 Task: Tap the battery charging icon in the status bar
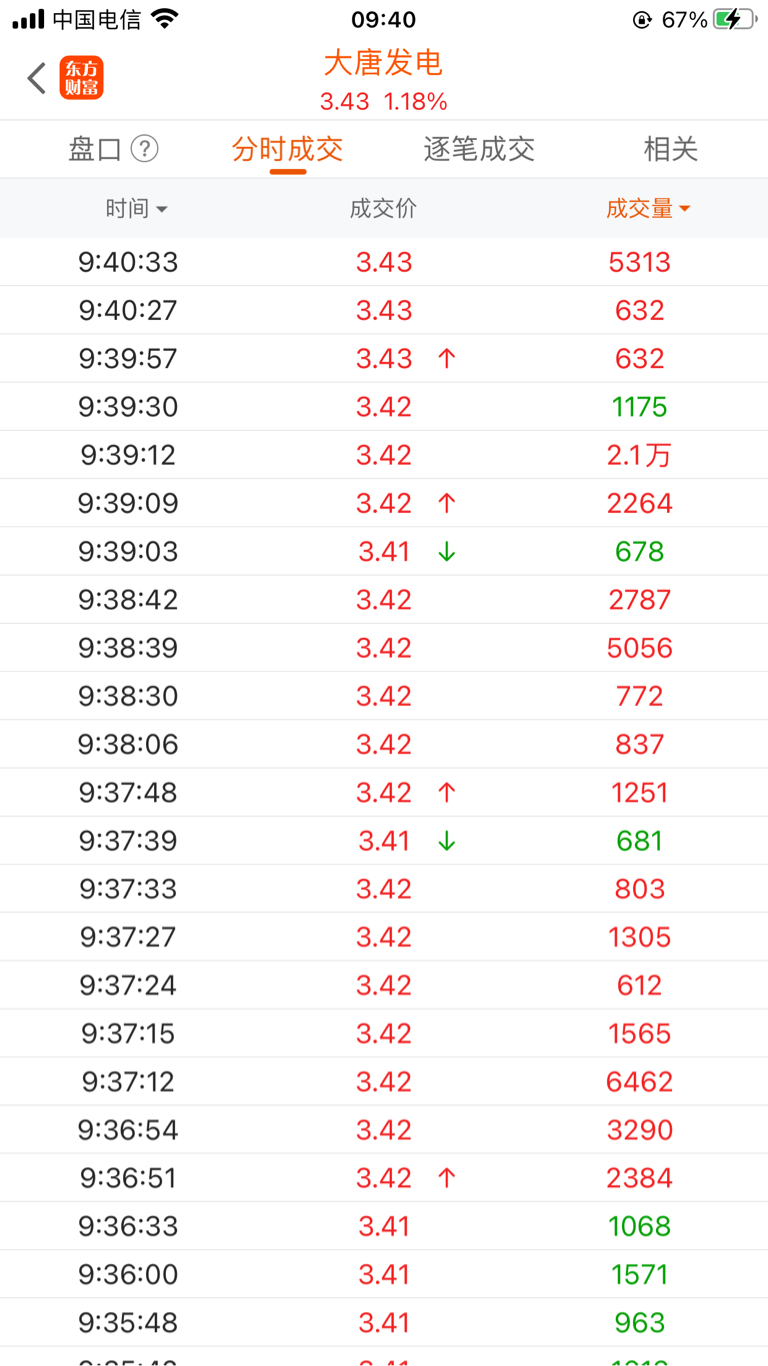[x=735, y=19]
